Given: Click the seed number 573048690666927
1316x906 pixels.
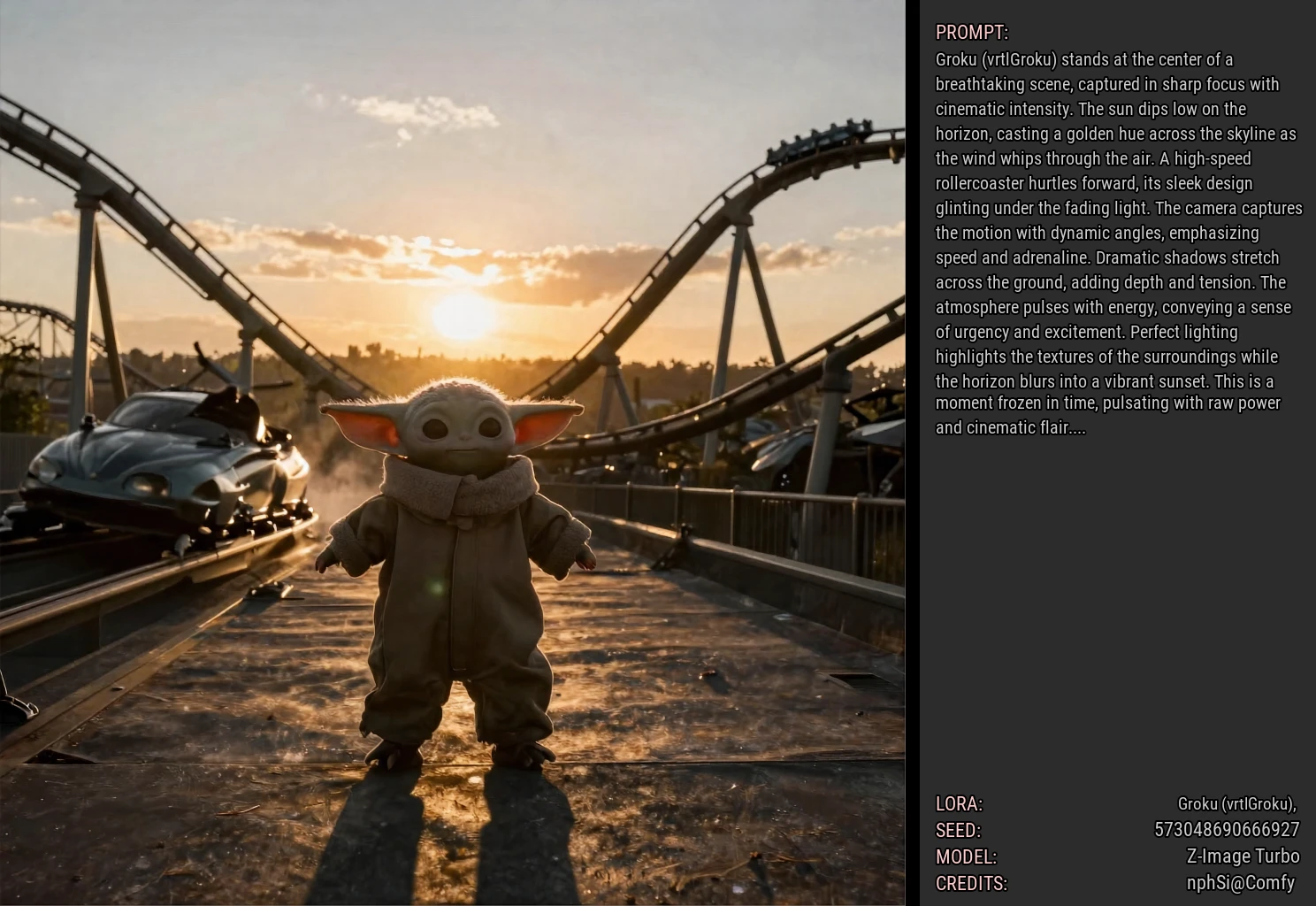Looking at the screenshot, I should point(1226,830).
